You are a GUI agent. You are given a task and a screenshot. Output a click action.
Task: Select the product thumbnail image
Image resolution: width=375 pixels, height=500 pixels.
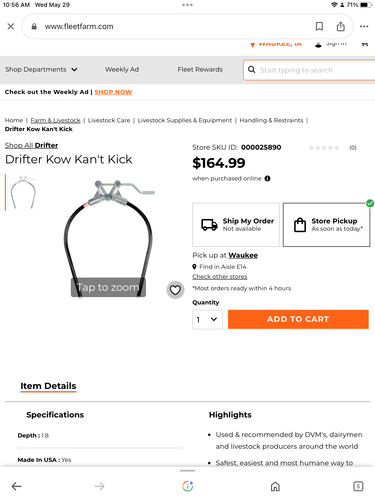click(23, 192)
